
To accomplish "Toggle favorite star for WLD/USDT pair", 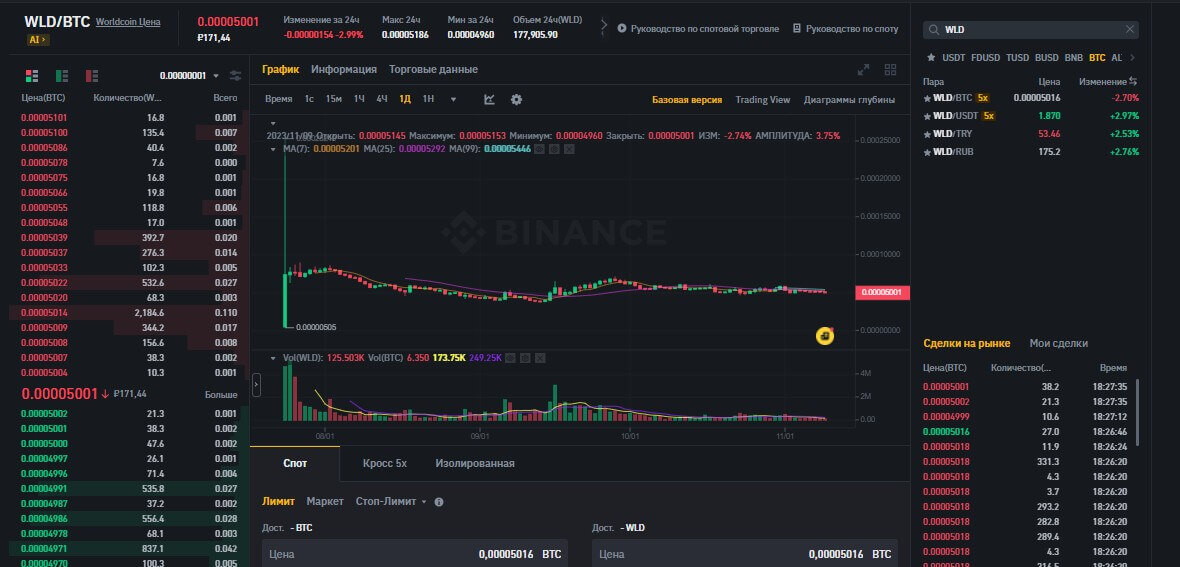I will coord(927,116).
